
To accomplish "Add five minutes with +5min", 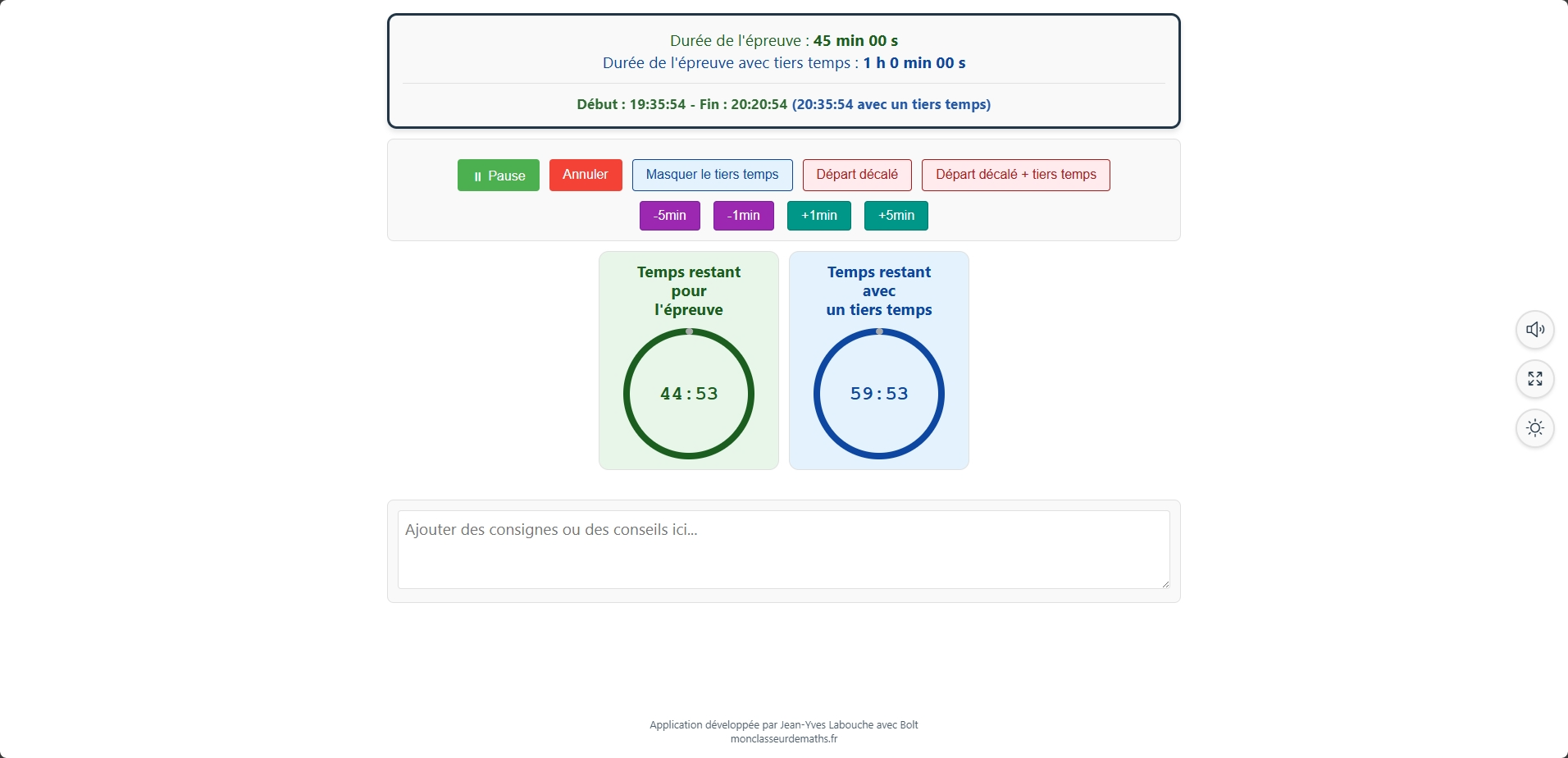I will (896, 216).
